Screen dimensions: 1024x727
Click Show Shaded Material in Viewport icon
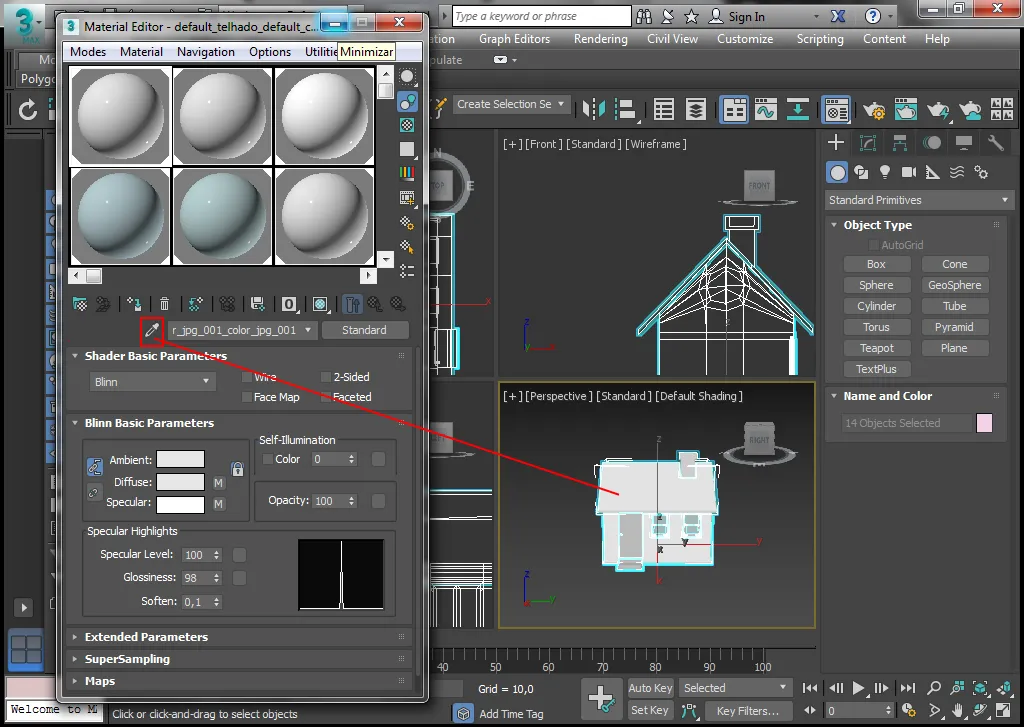[319, 304]
